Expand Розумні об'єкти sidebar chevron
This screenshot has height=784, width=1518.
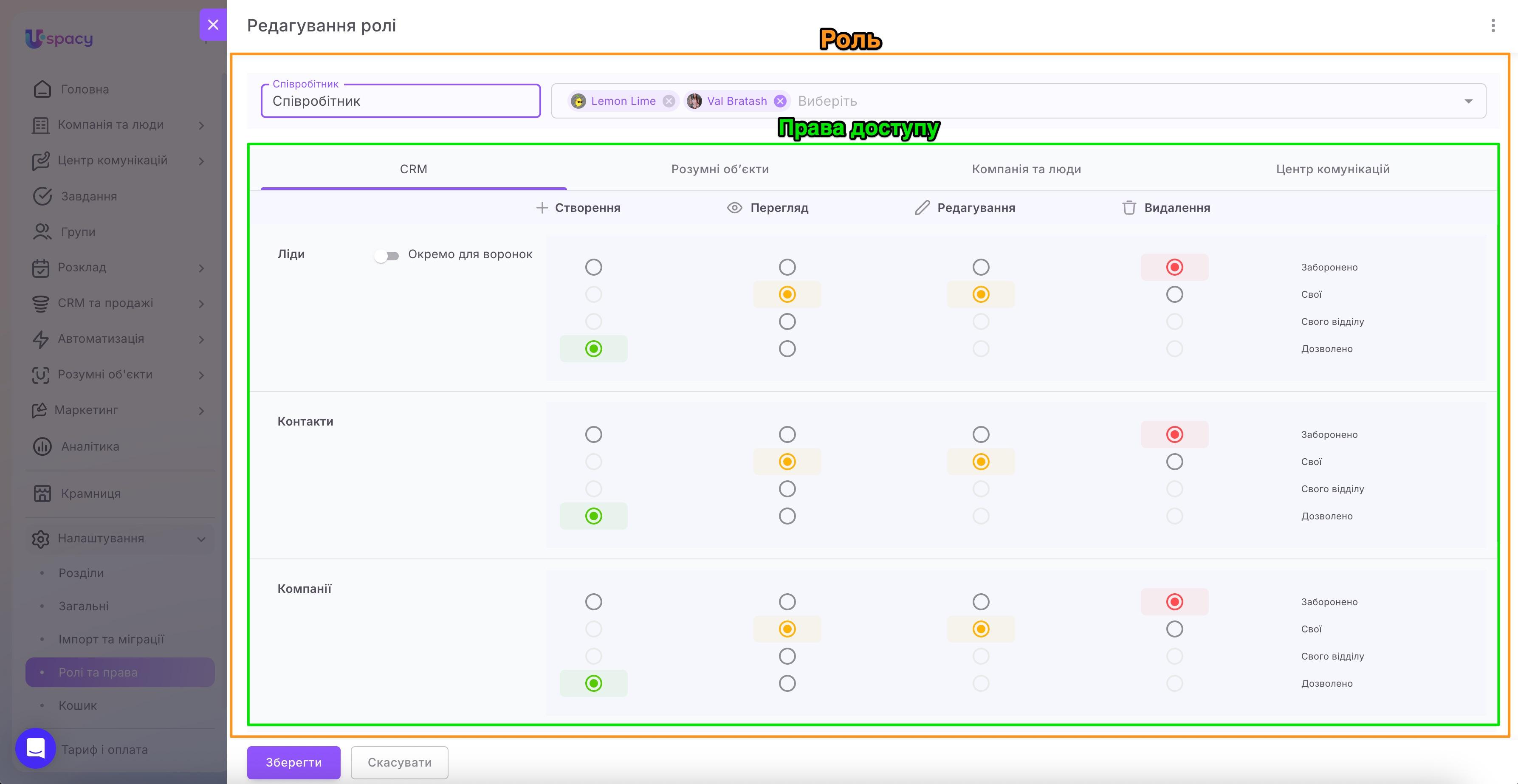(x=201, y=375)
